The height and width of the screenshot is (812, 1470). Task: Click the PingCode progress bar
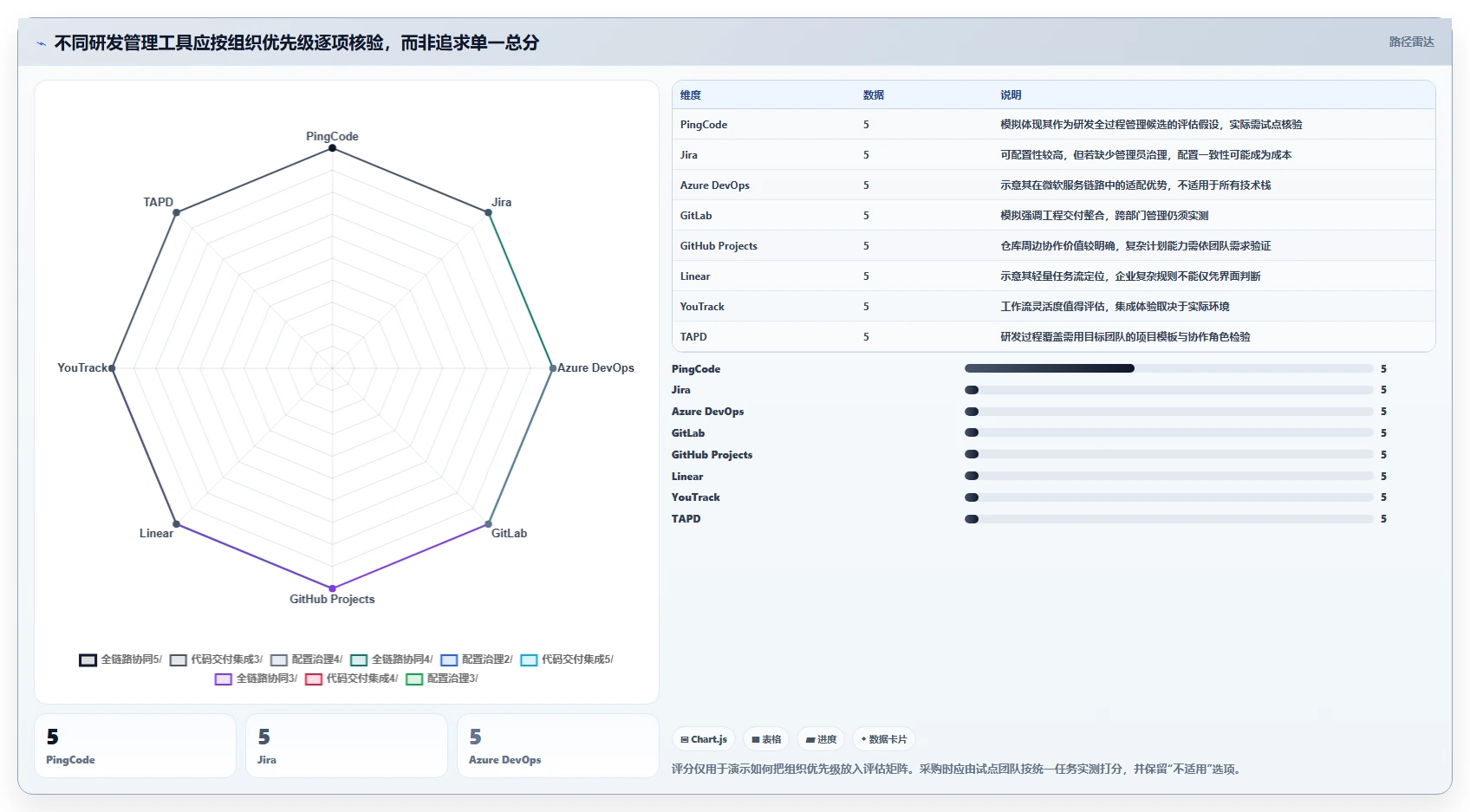point(1168,368)
